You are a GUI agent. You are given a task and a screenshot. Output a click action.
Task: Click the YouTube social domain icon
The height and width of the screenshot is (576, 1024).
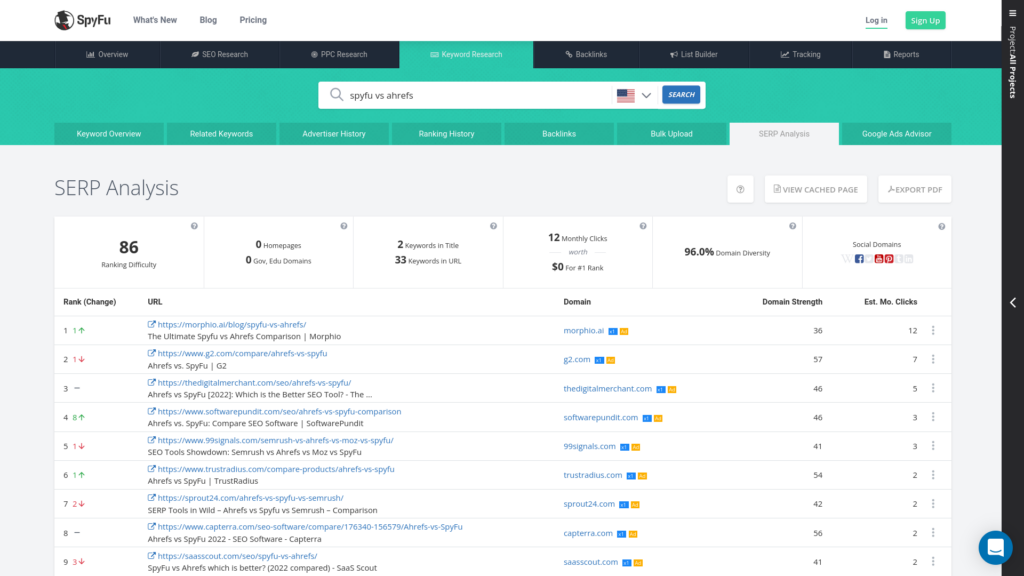[x=879, y=259]
